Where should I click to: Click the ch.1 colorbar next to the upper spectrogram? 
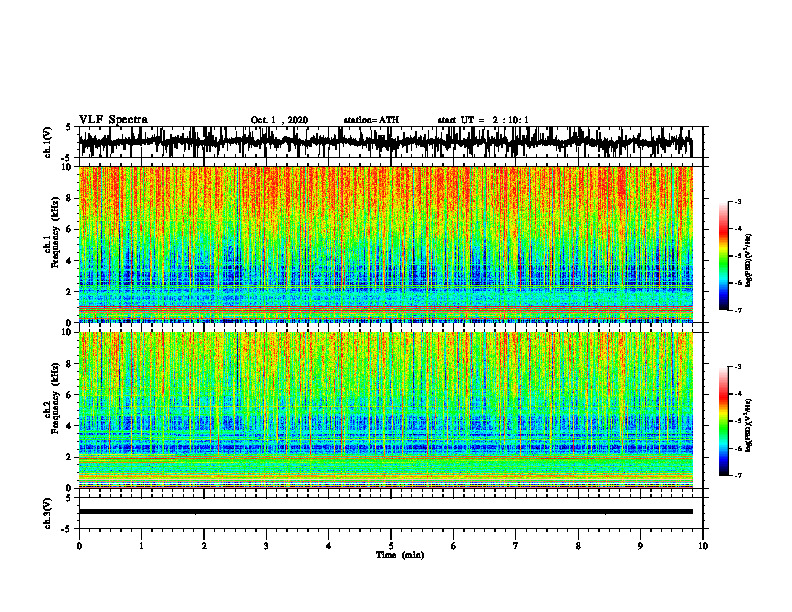tap(723, 256)
